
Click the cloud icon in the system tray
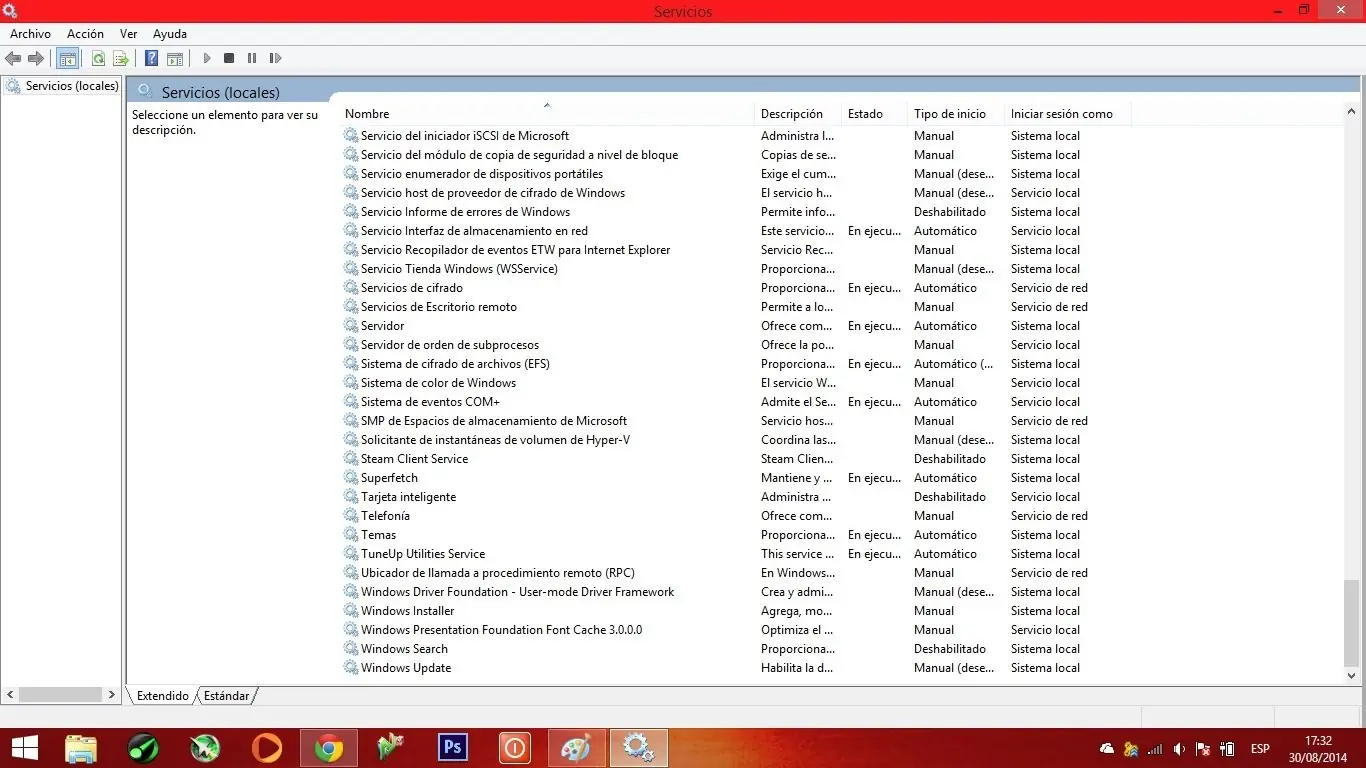click(x=1107, y=749)
